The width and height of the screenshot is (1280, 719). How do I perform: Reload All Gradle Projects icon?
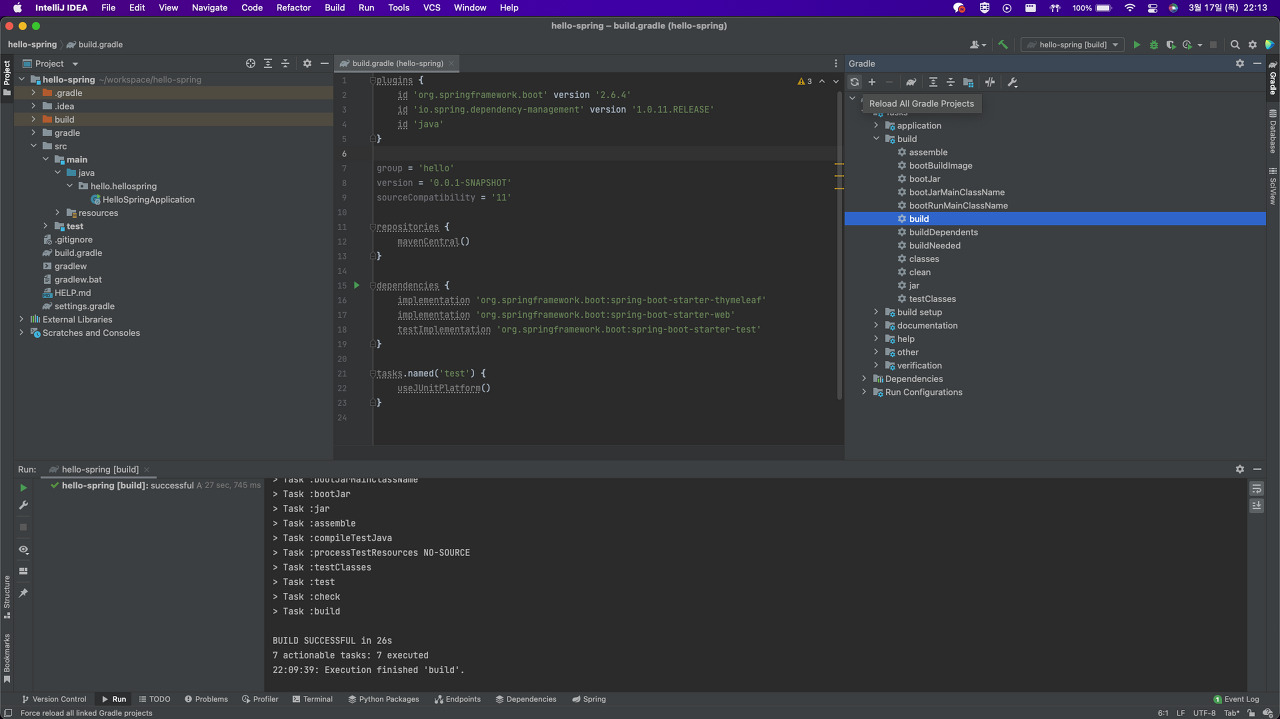coord(854,82)
